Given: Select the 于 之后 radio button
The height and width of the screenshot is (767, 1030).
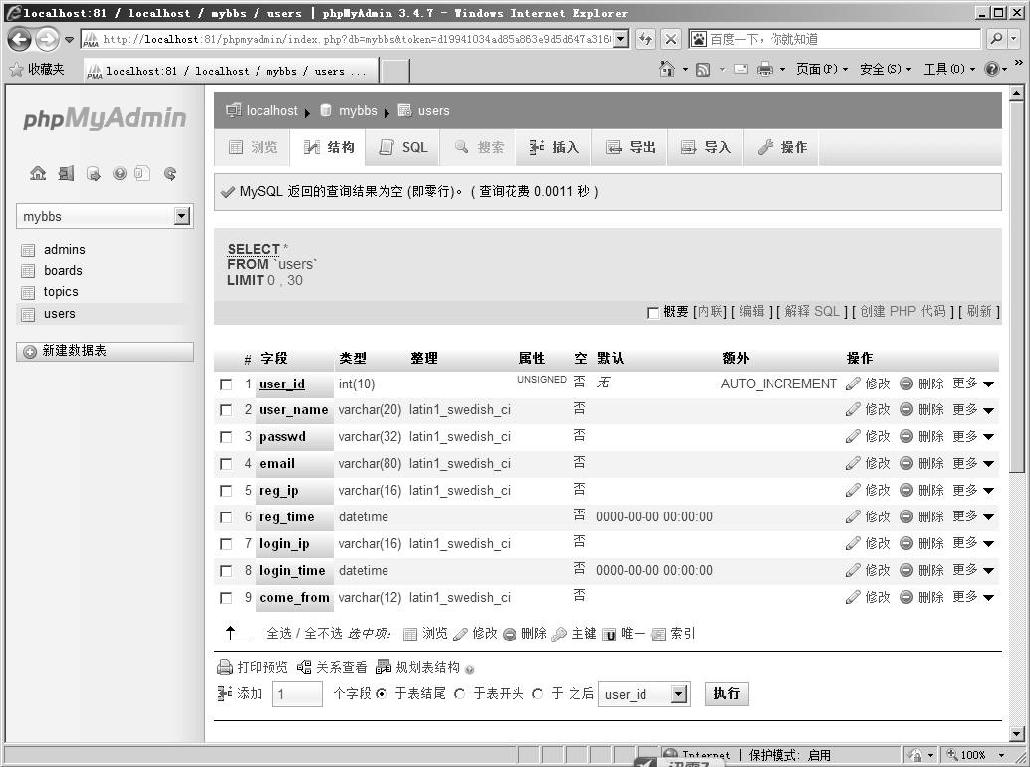Looking at the screenshot, I should coord(537,693).
